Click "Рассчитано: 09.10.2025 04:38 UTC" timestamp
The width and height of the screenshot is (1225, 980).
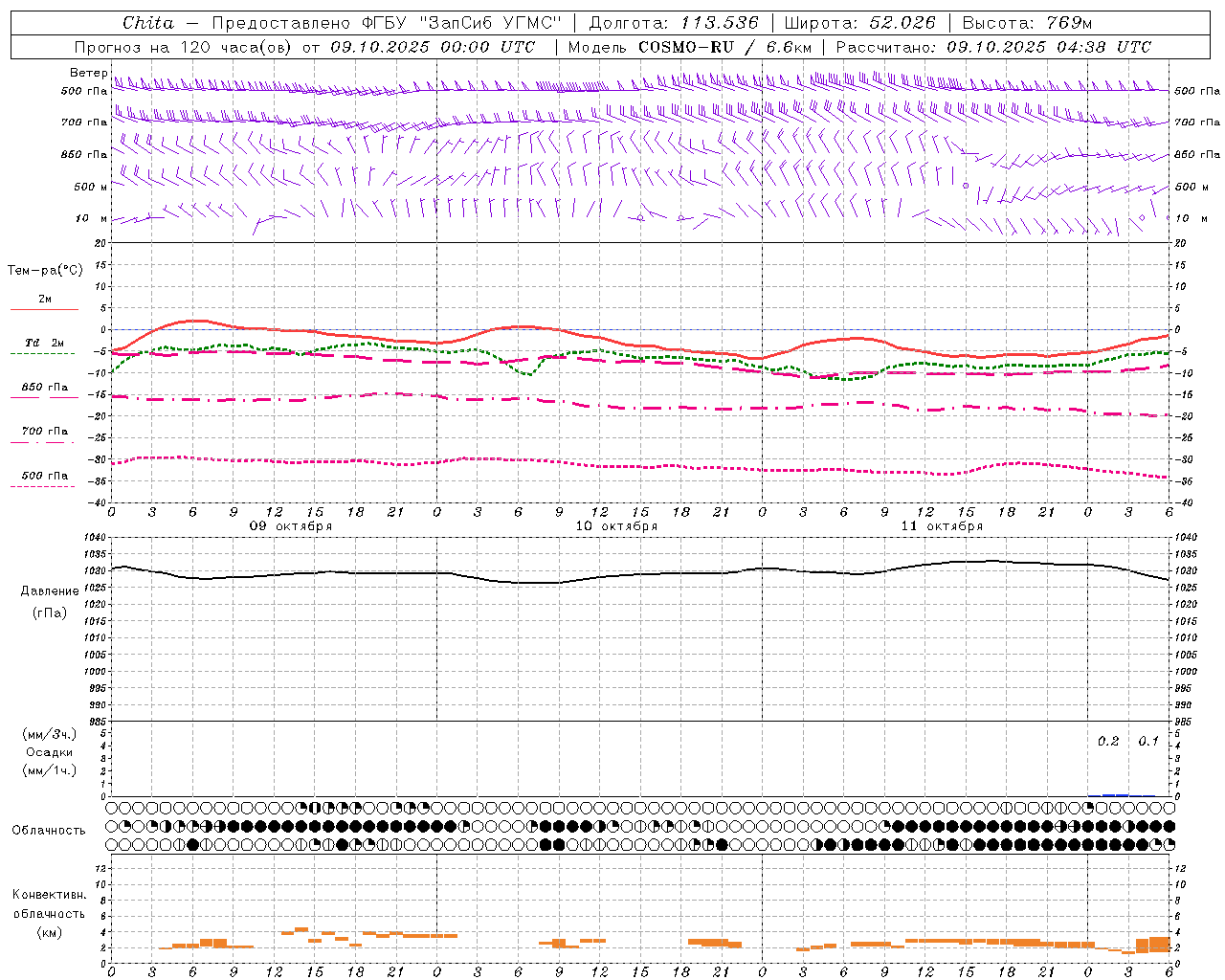993,47
